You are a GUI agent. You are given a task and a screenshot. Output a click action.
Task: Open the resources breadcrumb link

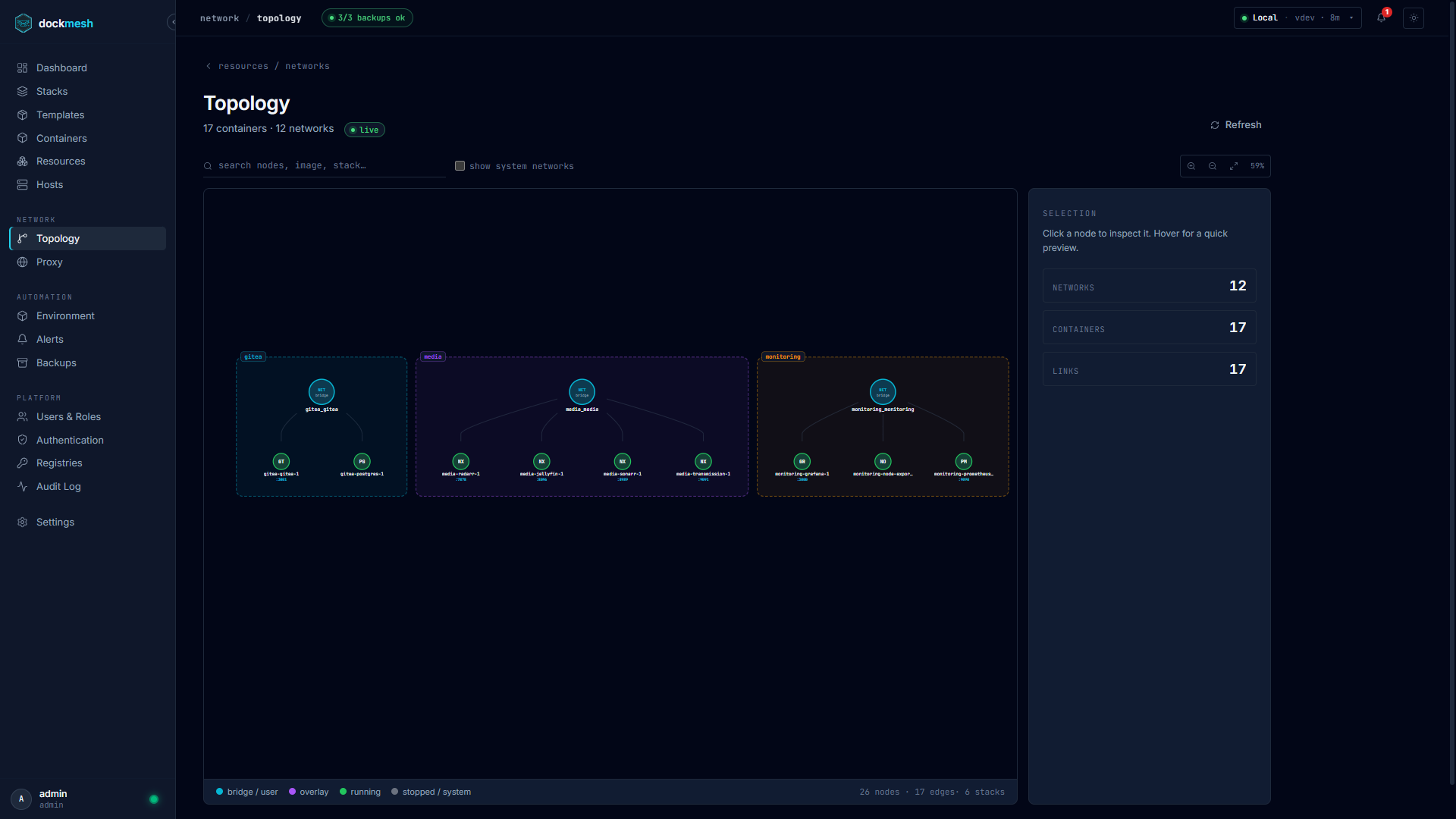pos(243,66)
